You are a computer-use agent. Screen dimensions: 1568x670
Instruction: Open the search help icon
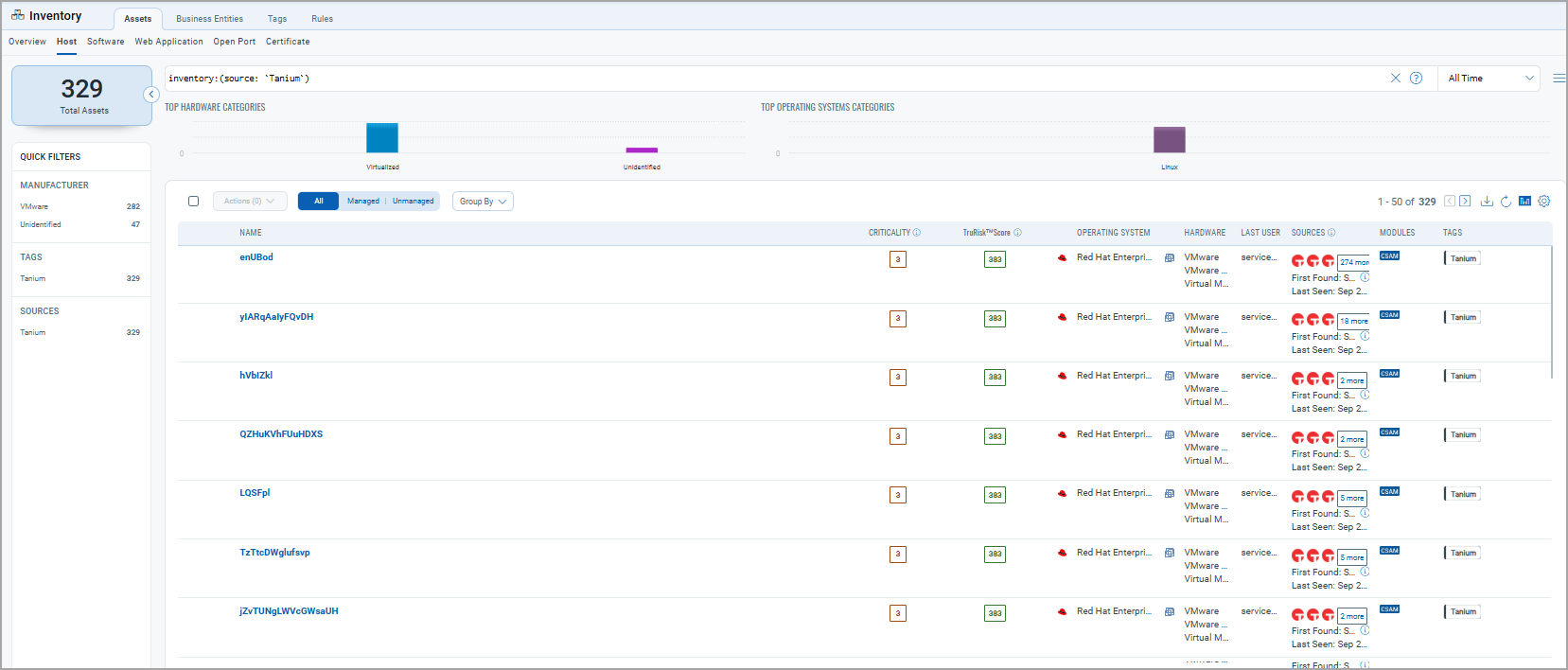(x=1416, y=79)
